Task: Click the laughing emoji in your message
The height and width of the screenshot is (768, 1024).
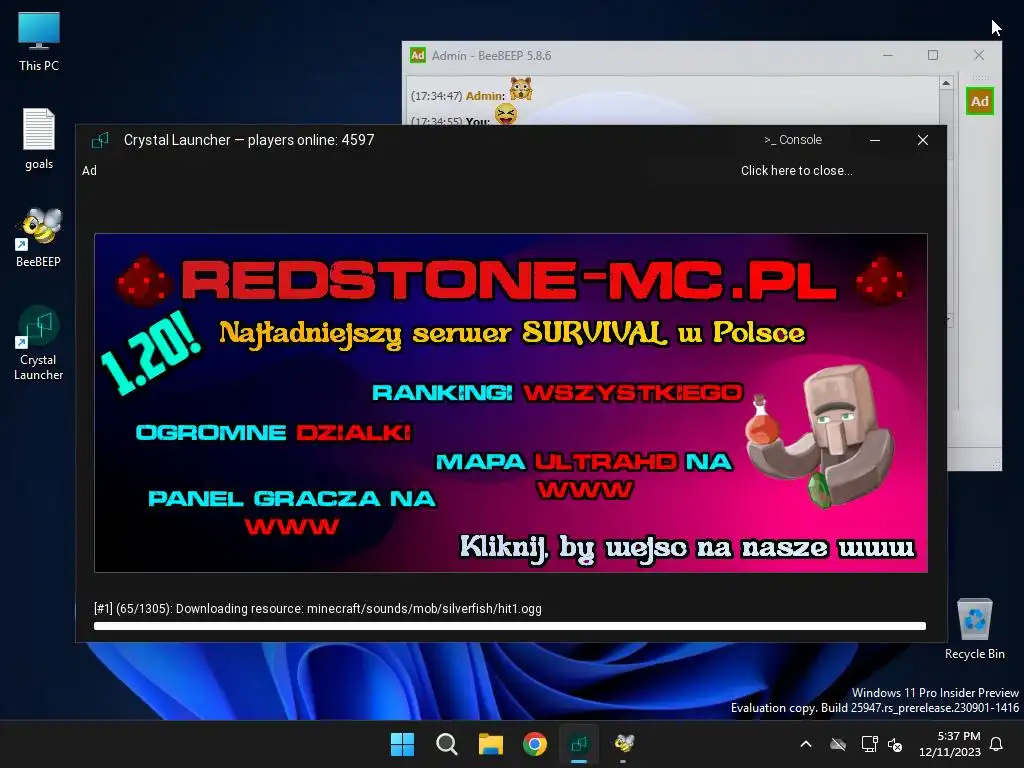Action: (x=505, y=115)
